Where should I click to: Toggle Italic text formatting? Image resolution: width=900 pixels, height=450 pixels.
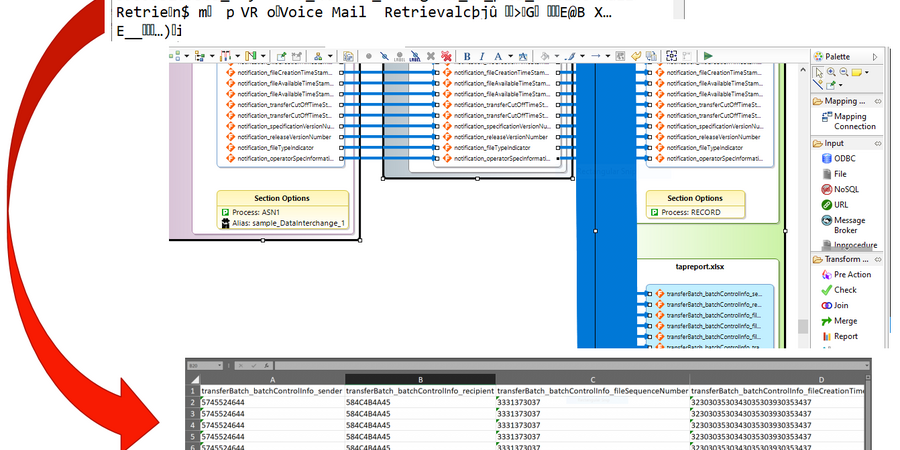coord(482,56)
